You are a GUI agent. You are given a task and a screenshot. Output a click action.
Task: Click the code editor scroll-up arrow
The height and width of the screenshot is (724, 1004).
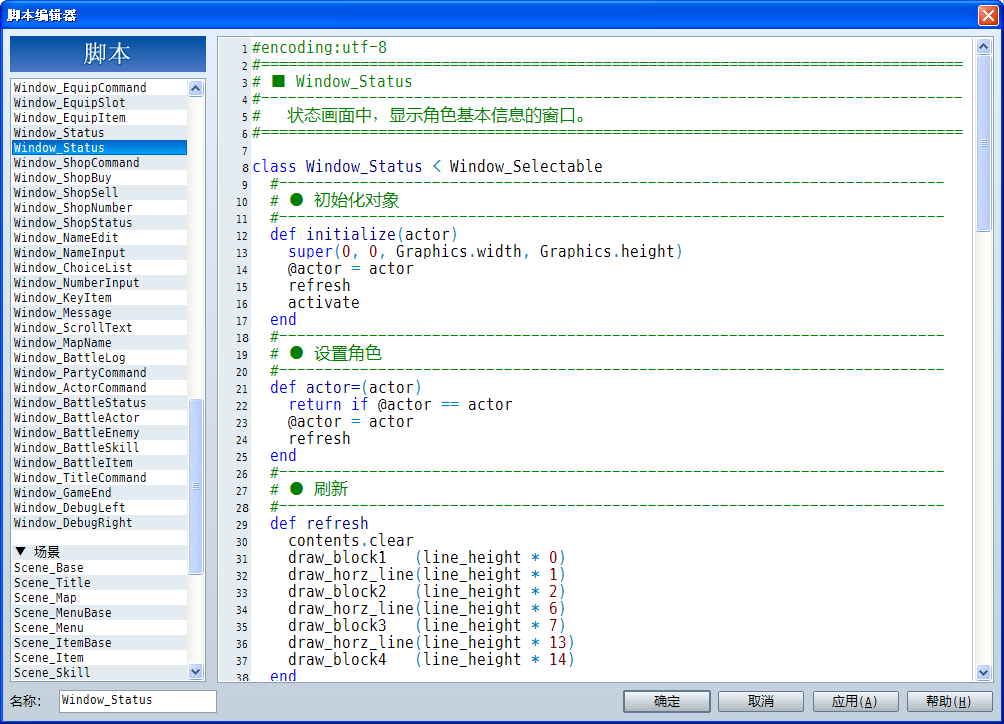(984, 46)
